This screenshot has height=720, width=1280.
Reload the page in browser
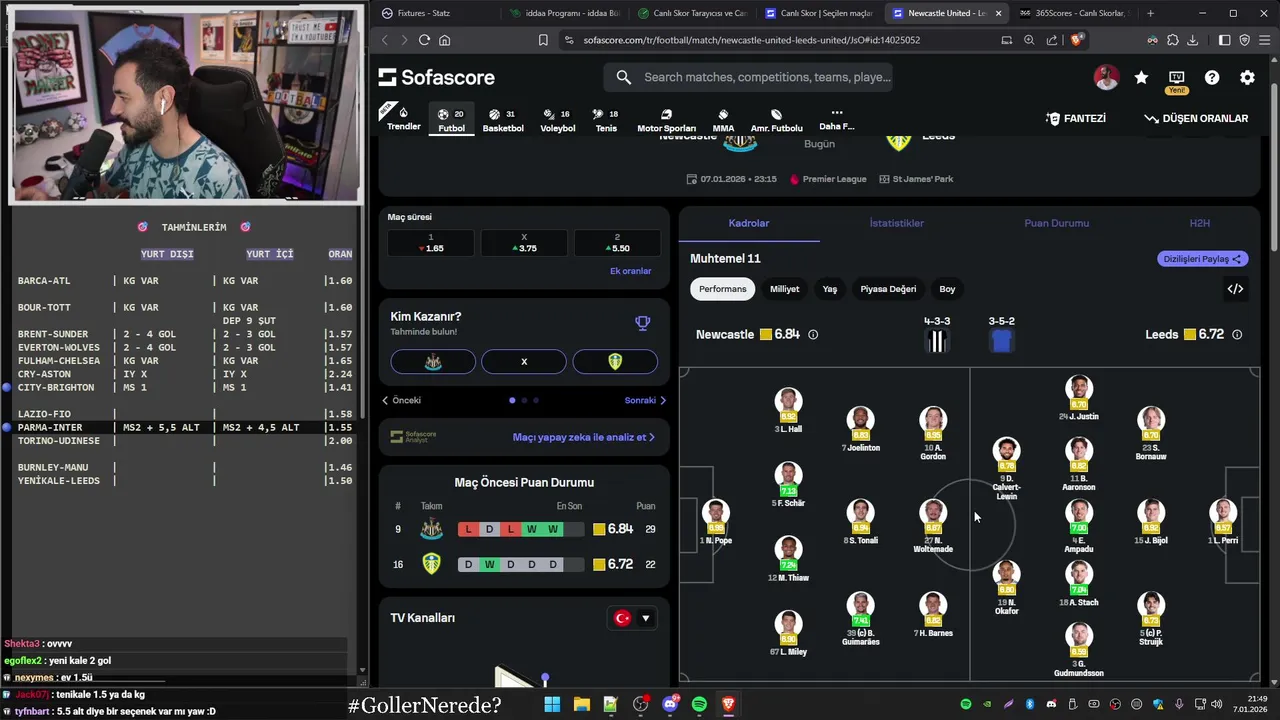(424, 40)
